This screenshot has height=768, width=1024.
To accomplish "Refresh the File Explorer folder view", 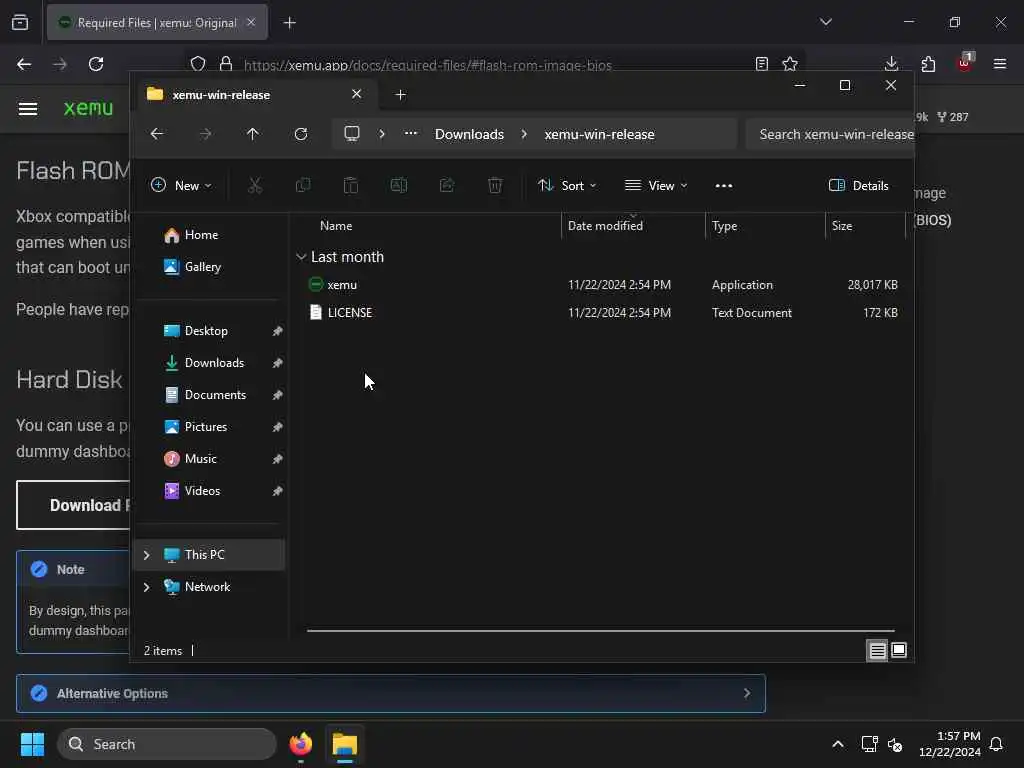I will (301, 134).
